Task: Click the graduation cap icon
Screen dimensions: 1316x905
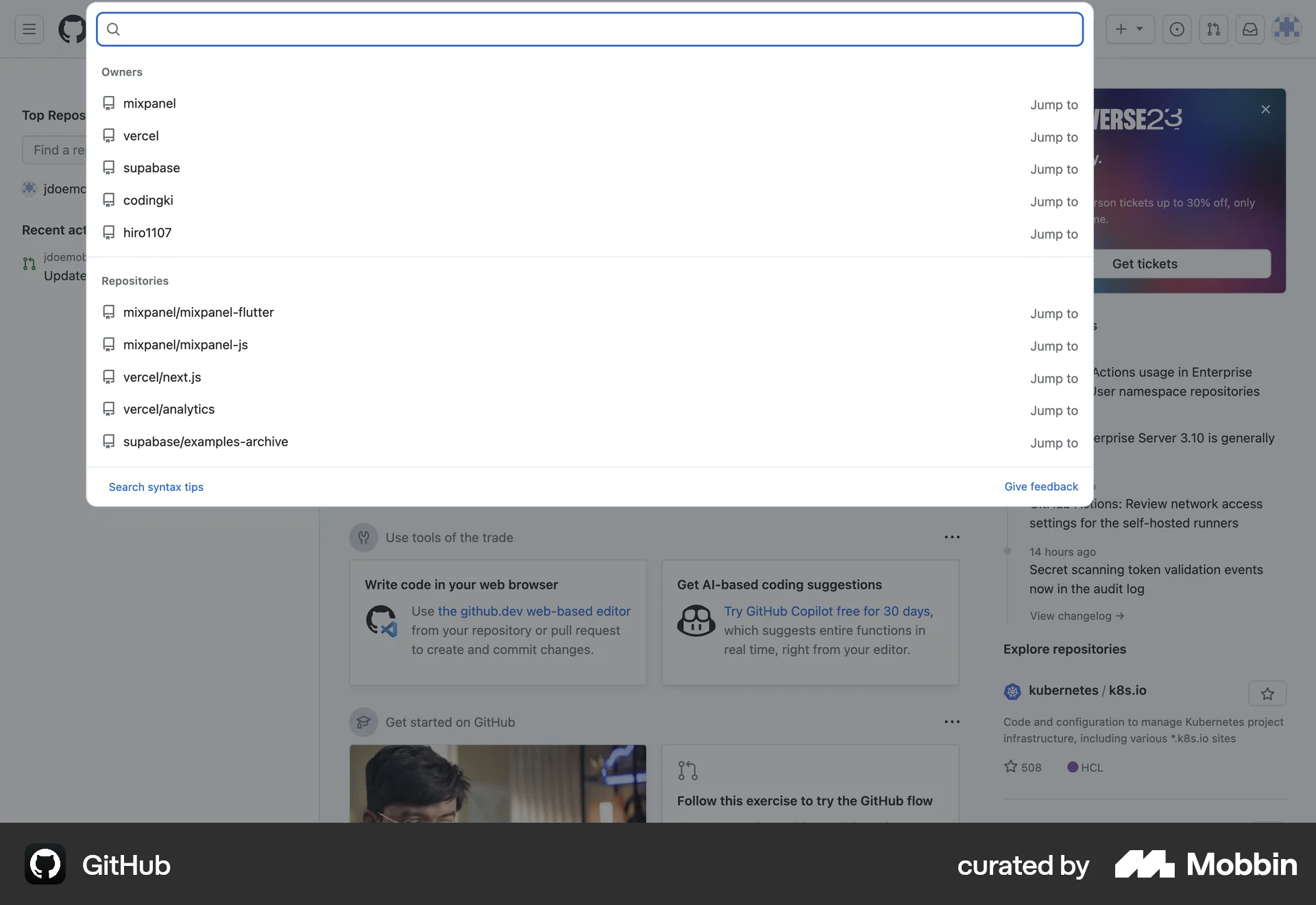Action: coord(363,722)
